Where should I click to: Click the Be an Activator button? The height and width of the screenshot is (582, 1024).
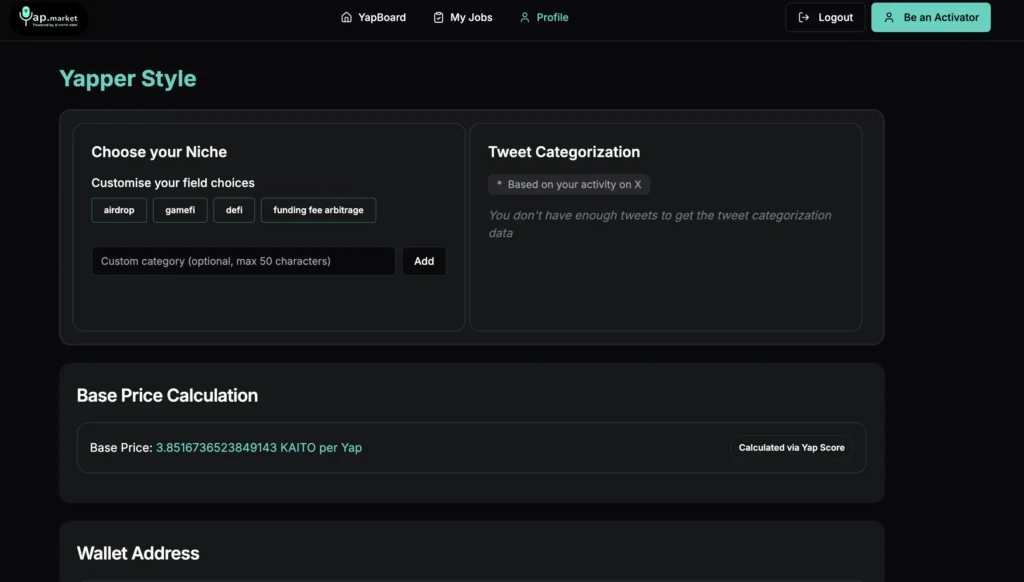(x=931, y=18)
